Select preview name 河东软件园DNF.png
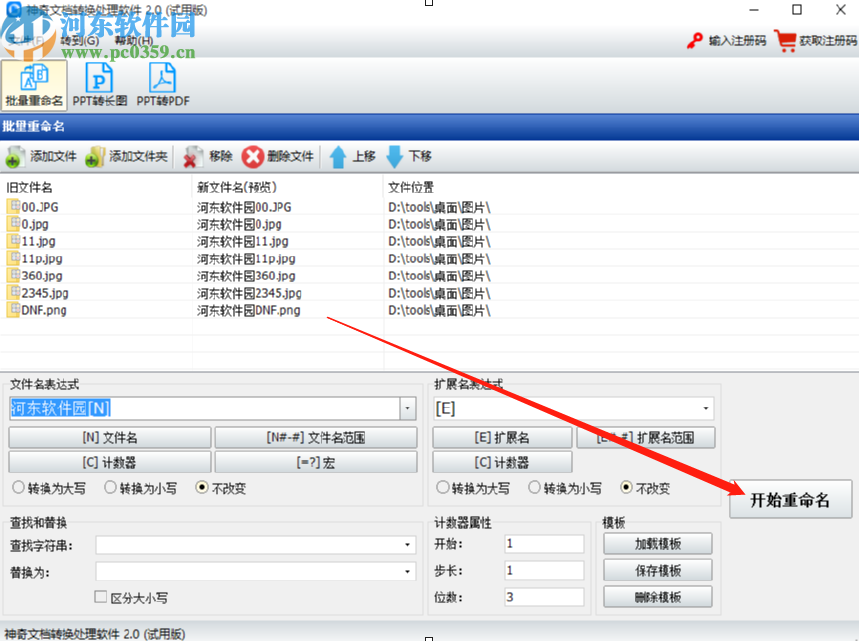Screen dimensions: 859x641 248,310
